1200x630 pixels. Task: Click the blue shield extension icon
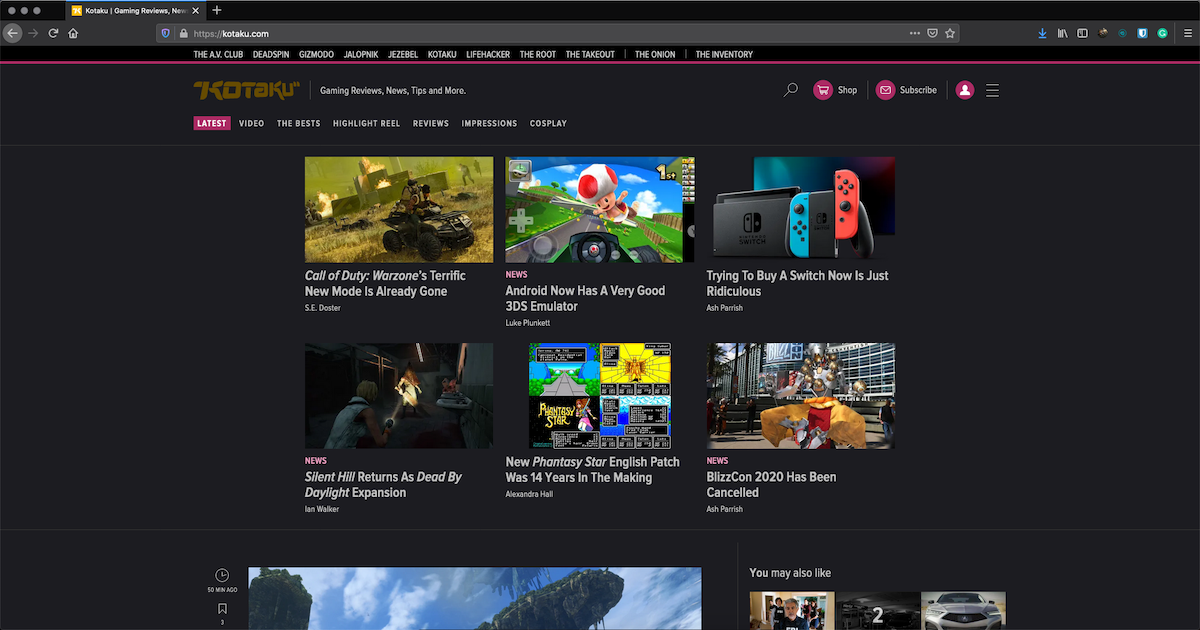click(1142, 32)
